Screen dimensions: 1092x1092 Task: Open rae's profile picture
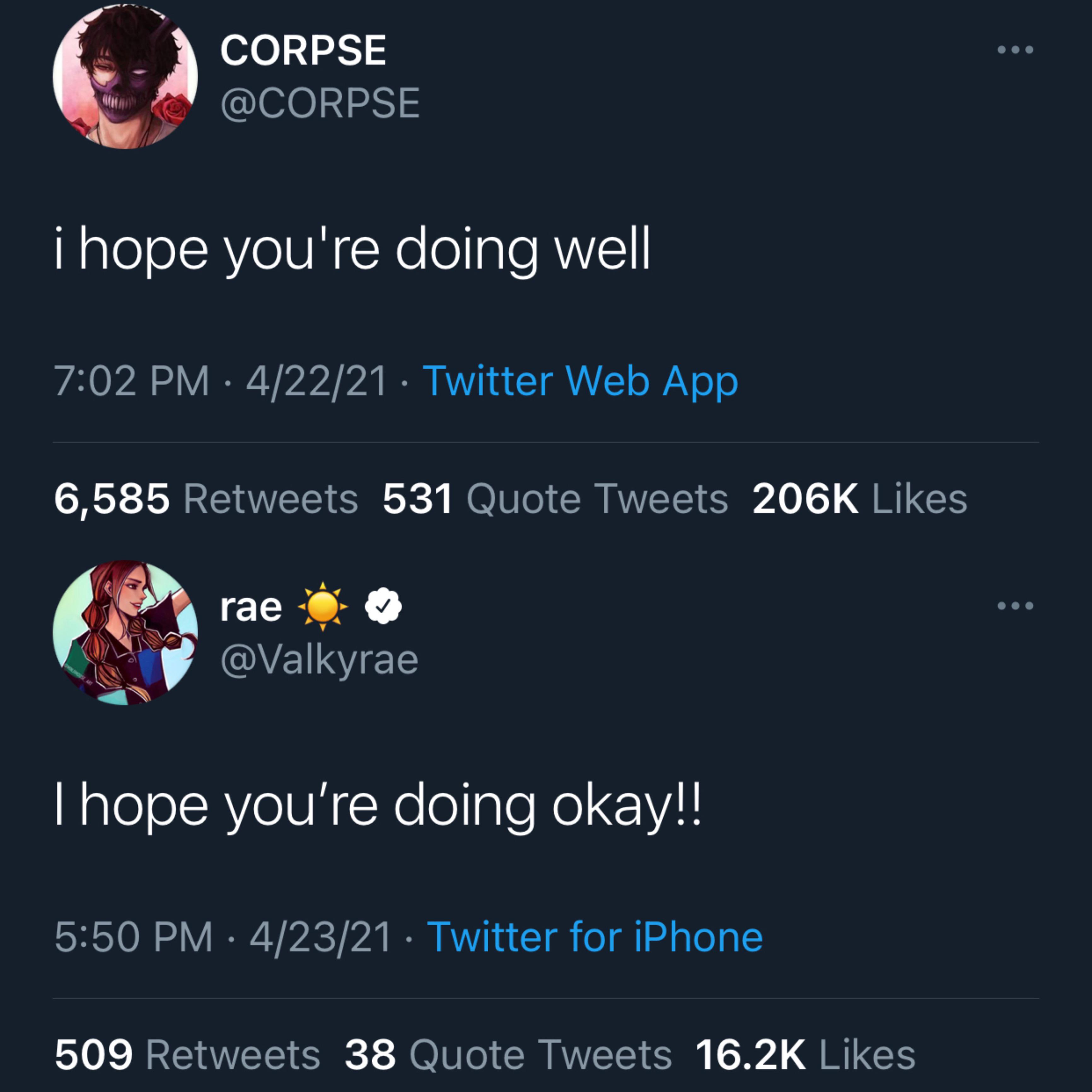pos(125,632)
